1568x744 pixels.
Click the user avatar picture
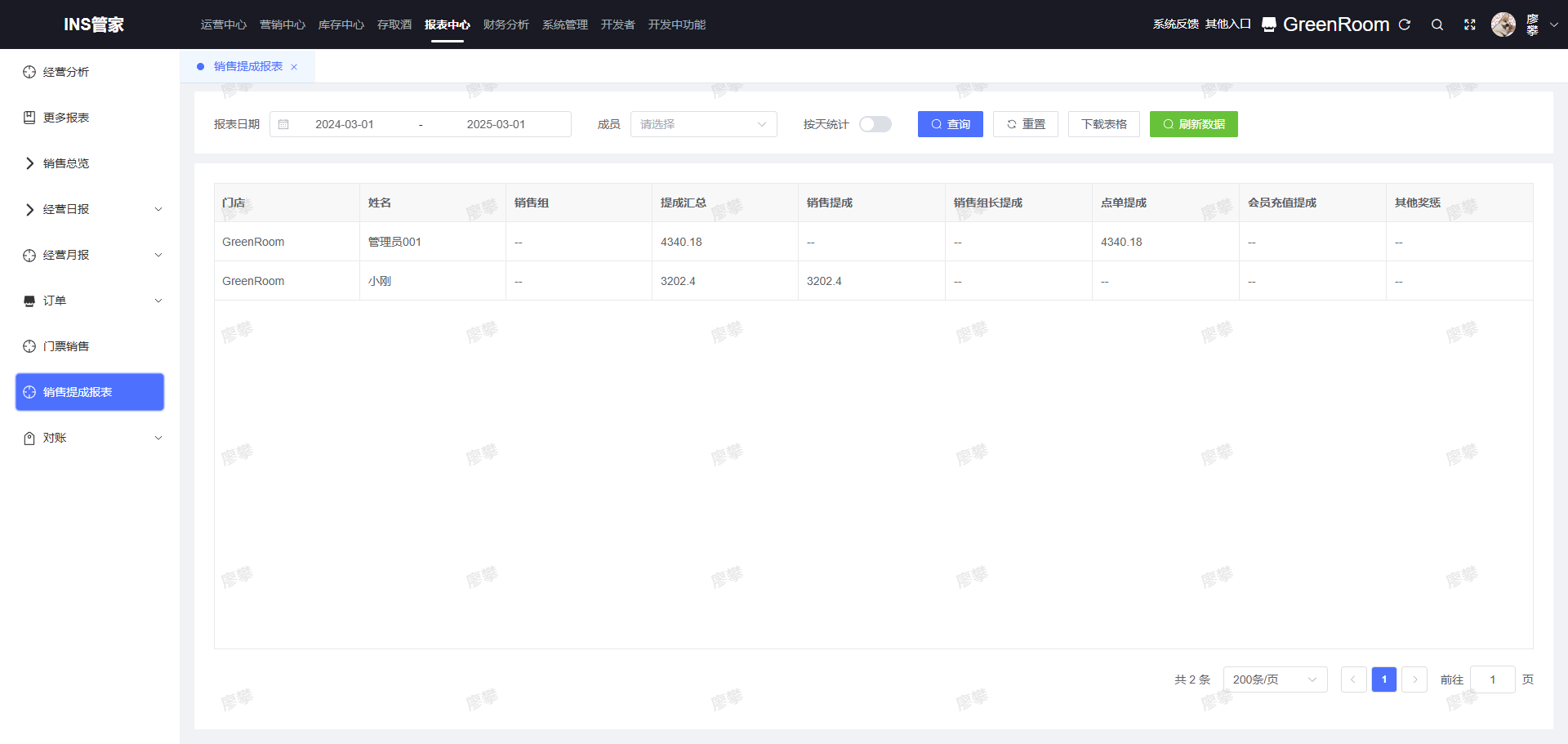point(1503,25)
